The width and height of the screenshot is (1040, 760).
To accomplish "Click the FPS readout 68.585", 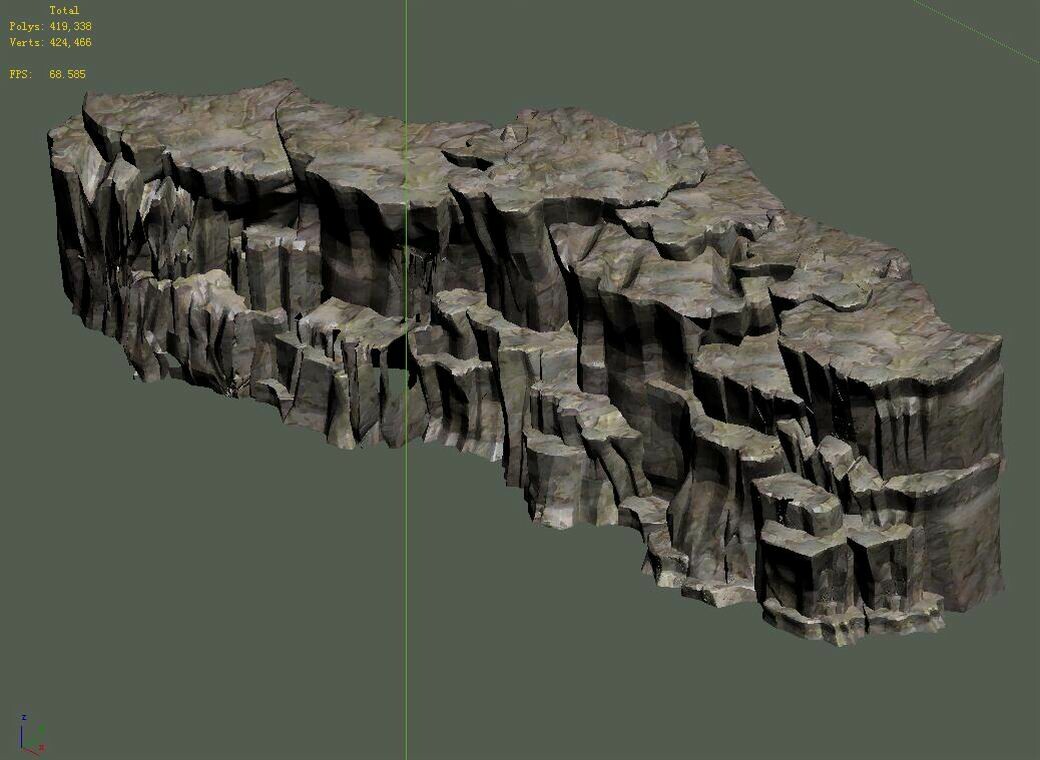I will coord(67,74).
